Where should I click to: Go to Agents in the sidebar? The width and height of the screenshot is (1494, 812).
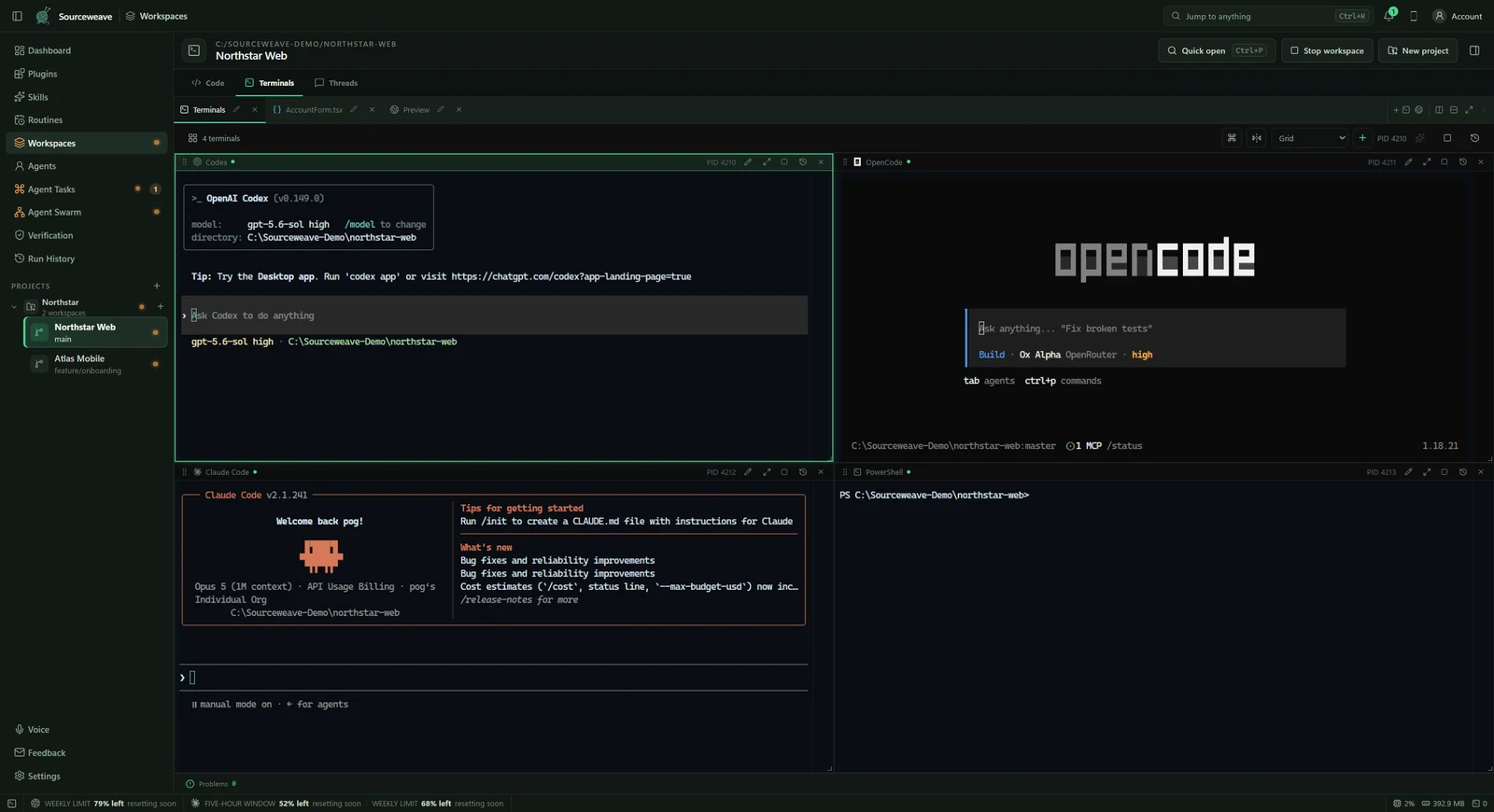point(87,166)
